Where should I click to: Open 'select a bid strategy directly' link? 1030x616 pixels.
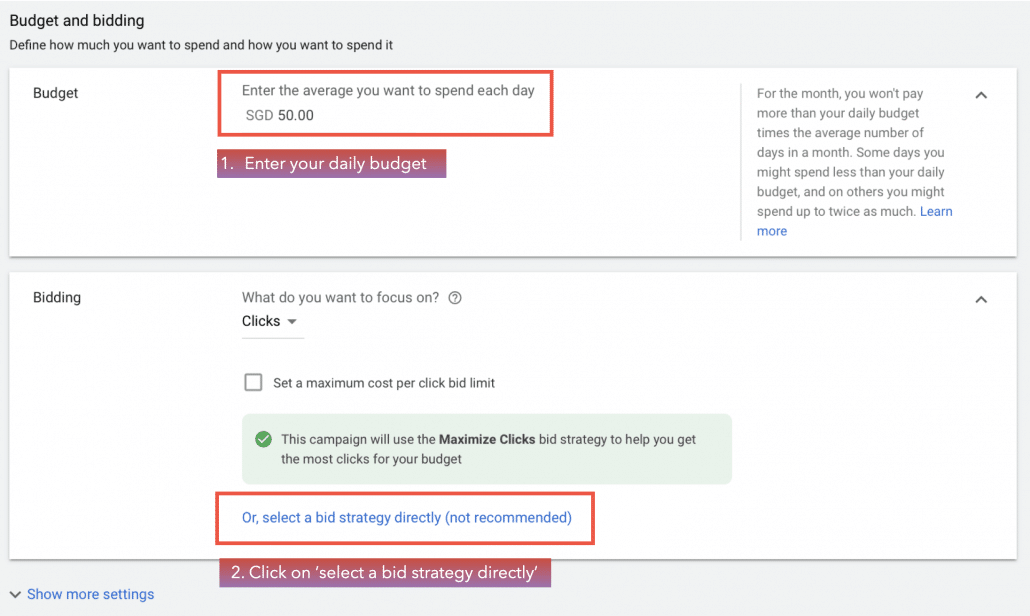pyautogui.click(x=407, y=517)
